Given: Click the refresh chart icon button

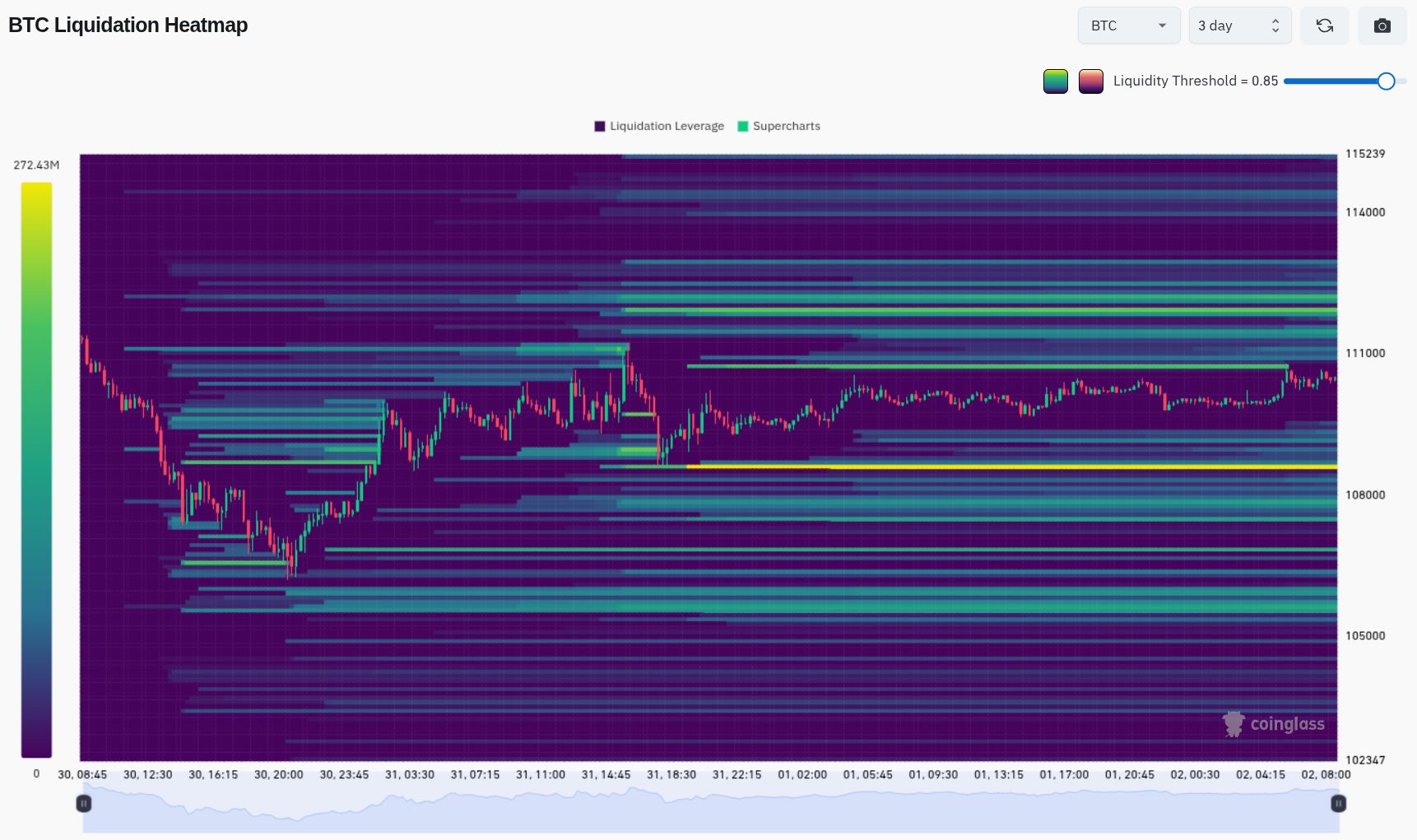Looking at the screenshot, I should tap(1324, 26).
